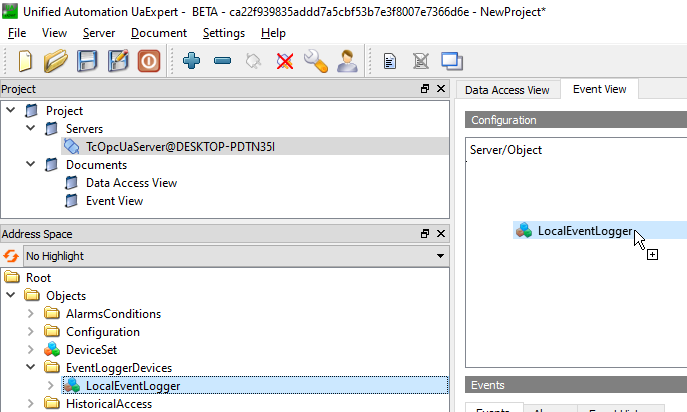Click the user identity icon in toolbar

[x=347, y=61]
